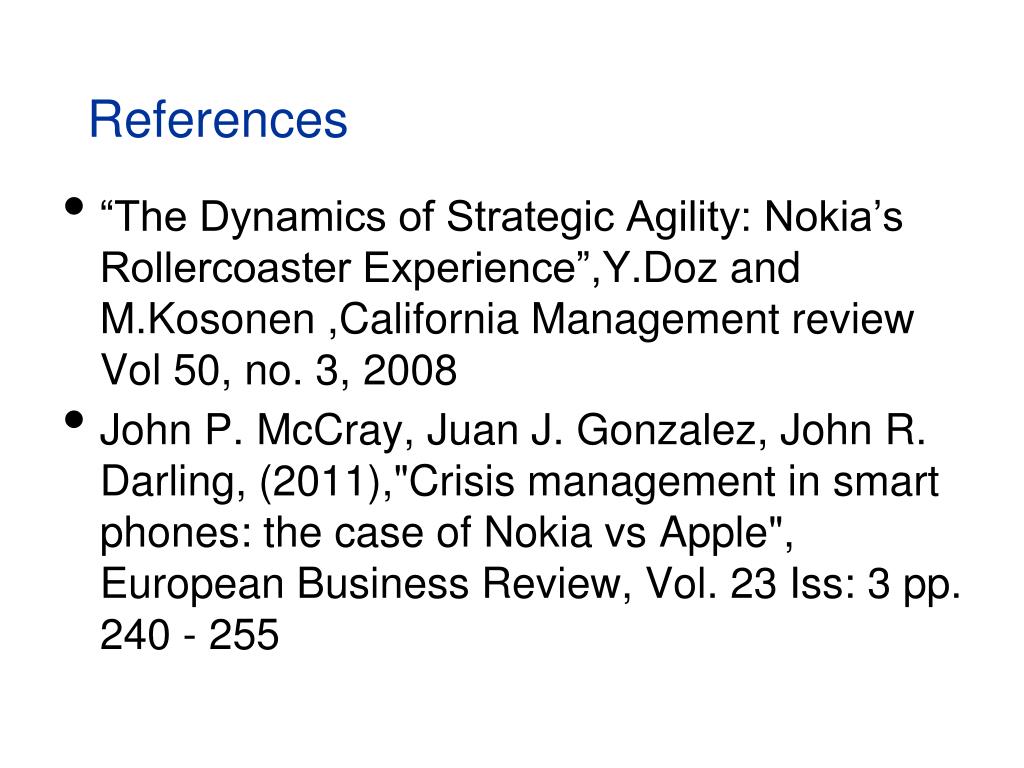
Task: Click the name "Juan J. Gonzalez"
Action: (x=591, y=431)
